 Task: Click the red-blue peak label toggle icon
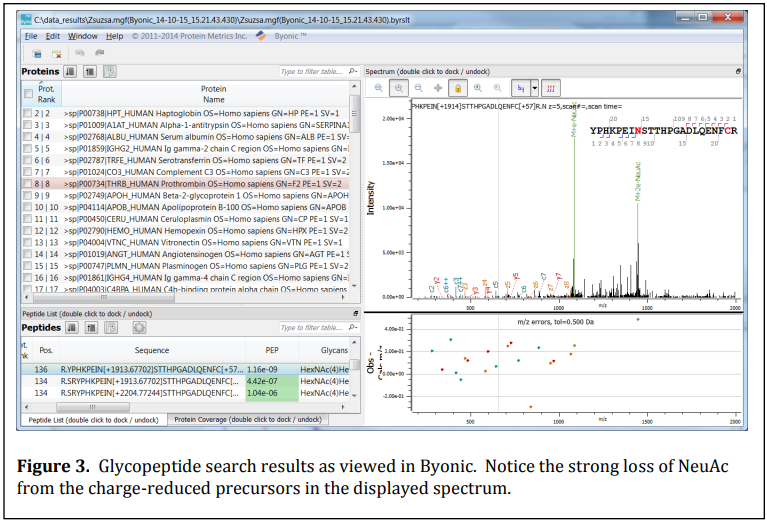(x=551, y=88)
